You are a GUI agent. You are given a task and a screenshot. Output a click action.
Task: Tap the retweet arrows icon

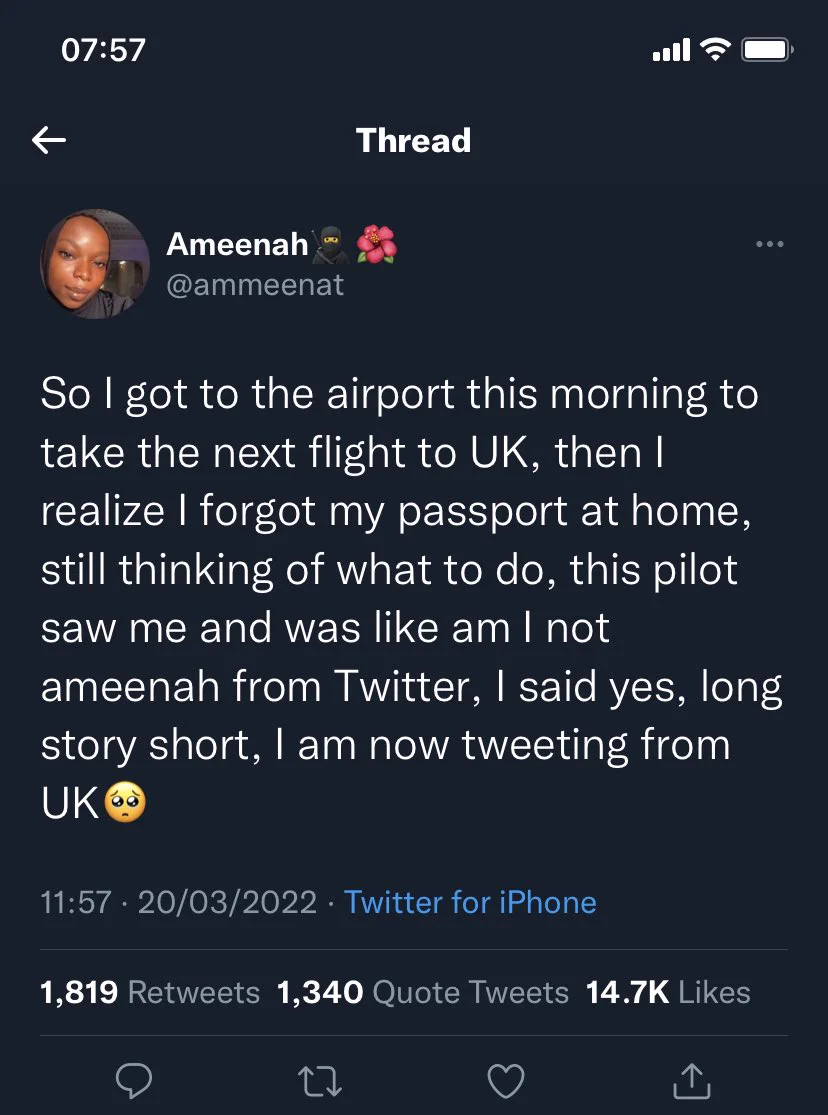319,1081
